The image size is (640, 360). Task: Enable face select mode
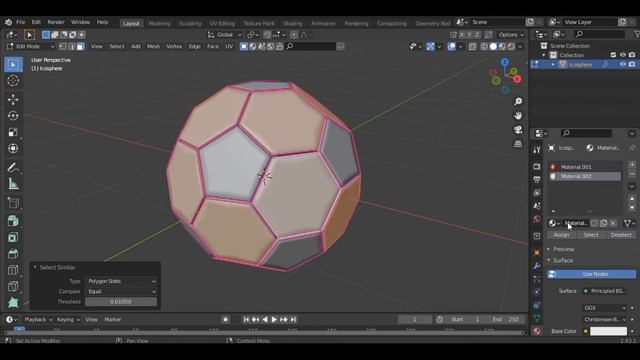80,47
